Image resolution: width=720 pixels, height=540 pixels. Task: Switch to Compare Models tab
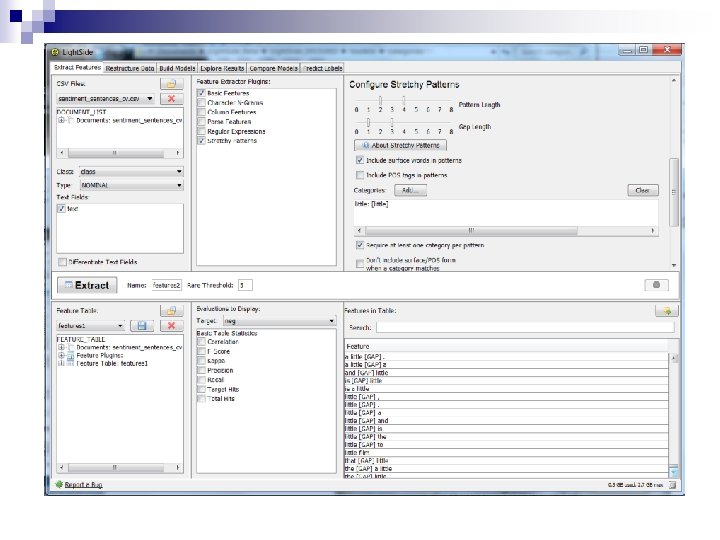click(274, 68)
